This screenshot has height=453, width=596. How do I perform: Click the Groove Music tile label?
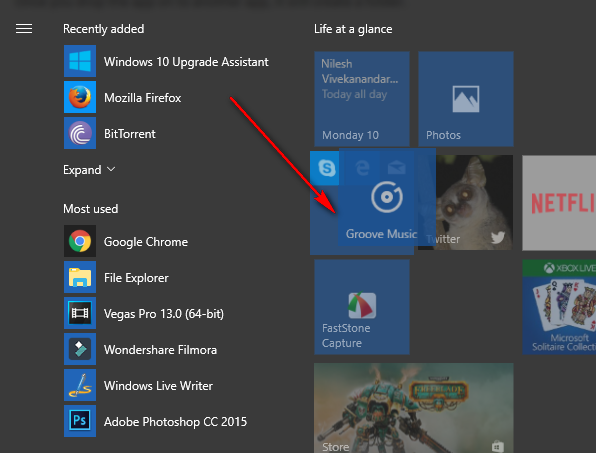pos(381,234)
